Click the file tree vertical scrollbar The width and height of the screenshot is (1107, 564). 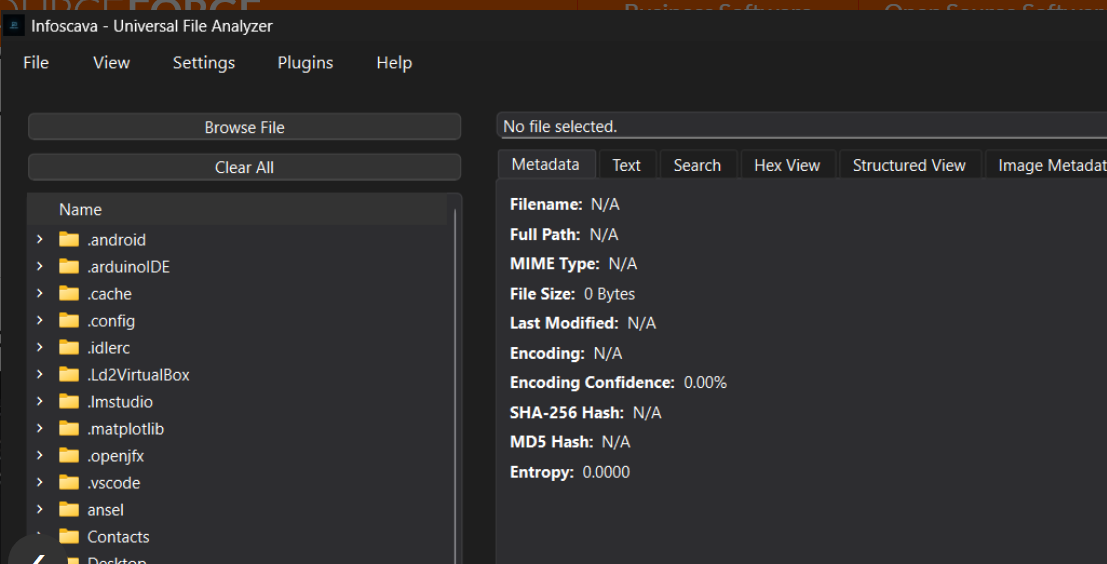pyautogui.click(x=455, y=380)
